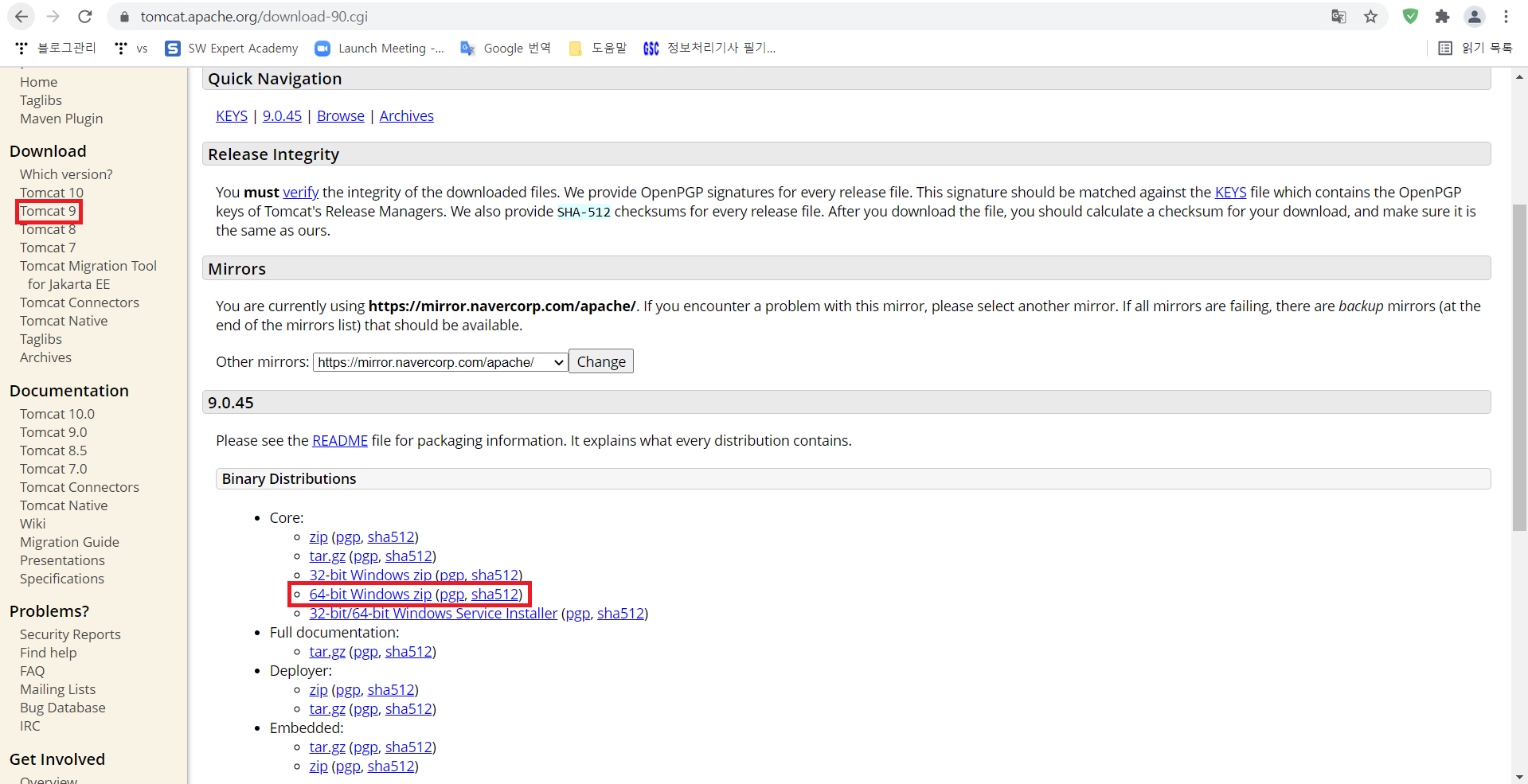Open Tomcat 8.5 documentation
Viewport: 1528px width, 784px height.
pos(53,451)
